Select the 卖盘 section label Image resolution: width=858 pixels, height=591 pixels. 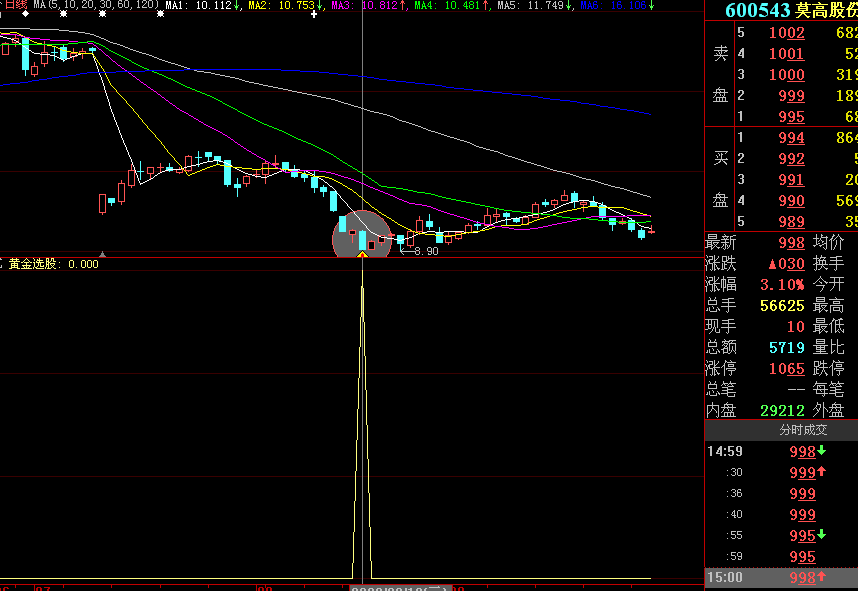click(720, 75)
